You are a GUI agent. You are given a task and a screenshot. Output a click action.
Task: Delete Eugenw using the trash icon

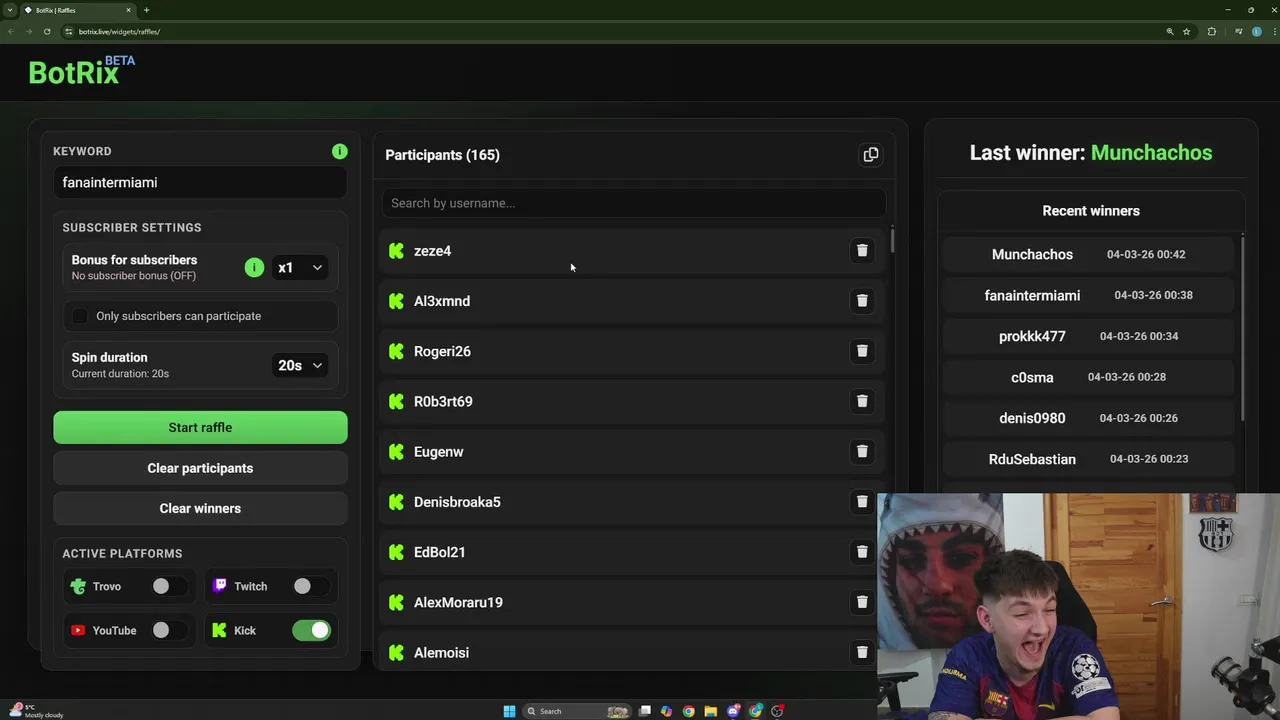[x=862, y=451]
